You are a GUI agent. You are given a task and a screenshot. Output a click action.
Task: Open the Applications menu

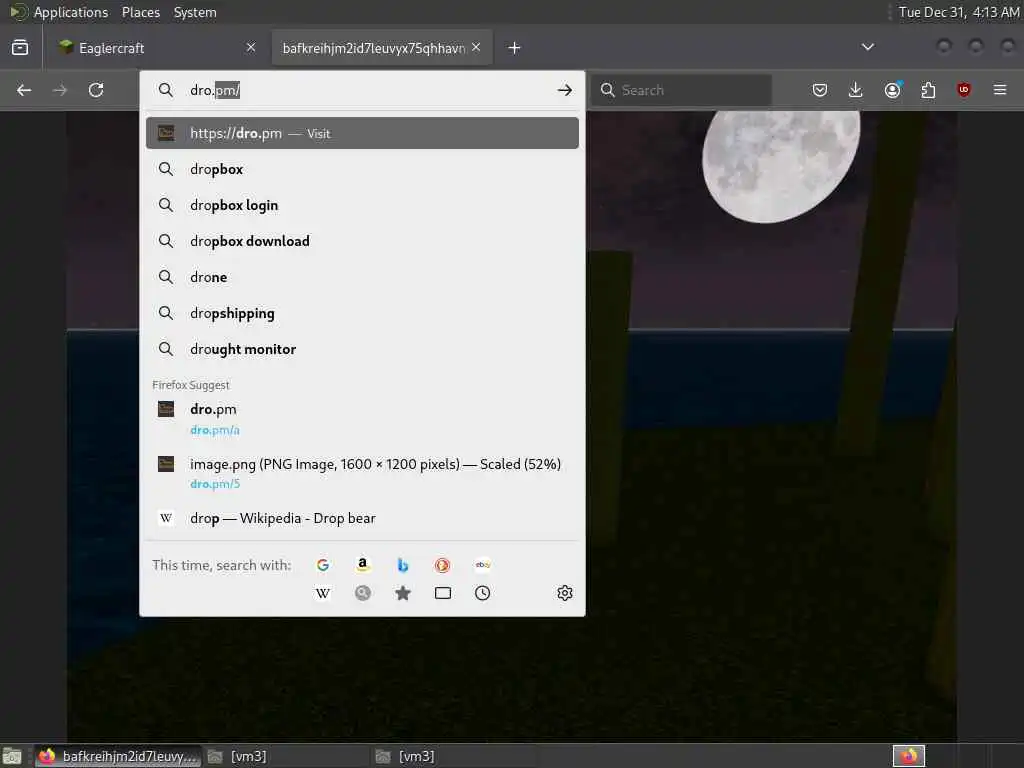(71, 12)
